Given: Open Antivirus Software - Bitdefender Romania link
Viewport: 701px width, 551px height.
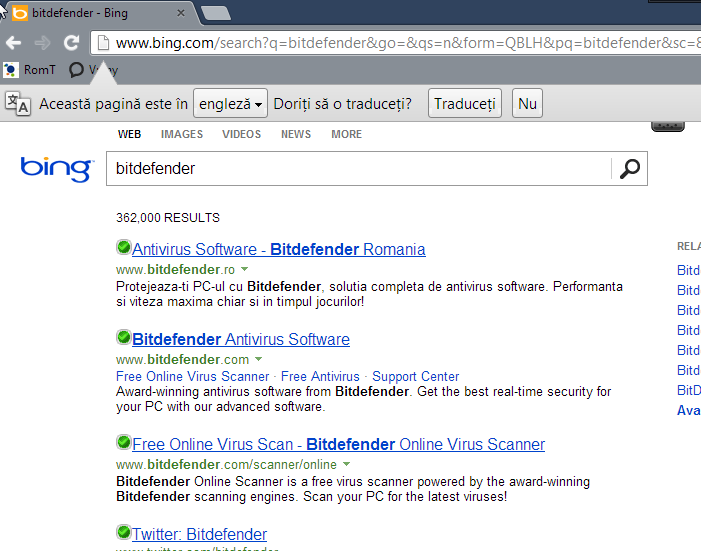Looking at the screenshot, I should click(279, 249).
